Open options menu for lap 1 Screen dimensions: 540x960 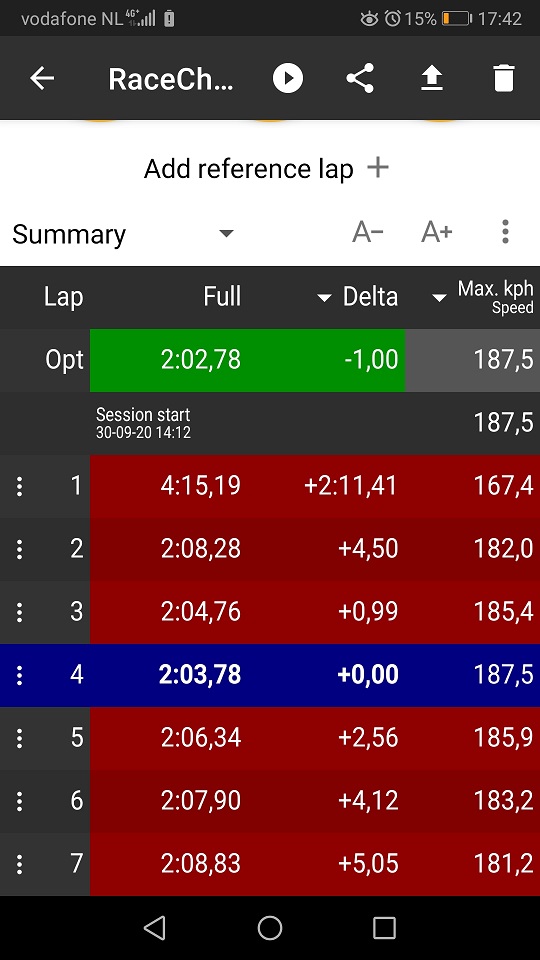pyautogui.click(x=20, y=486)
